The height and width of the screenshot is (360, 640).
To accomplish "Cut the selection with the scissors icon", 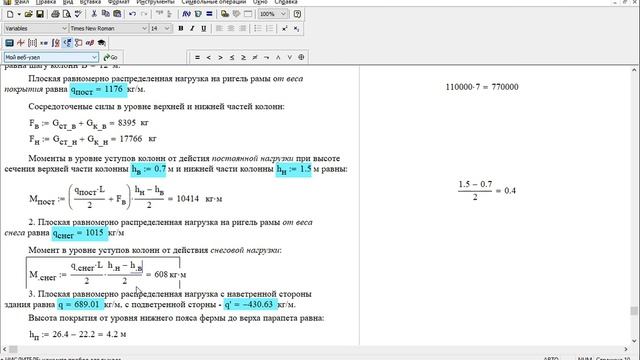I will pyautogui.click(x=94, y=14).
